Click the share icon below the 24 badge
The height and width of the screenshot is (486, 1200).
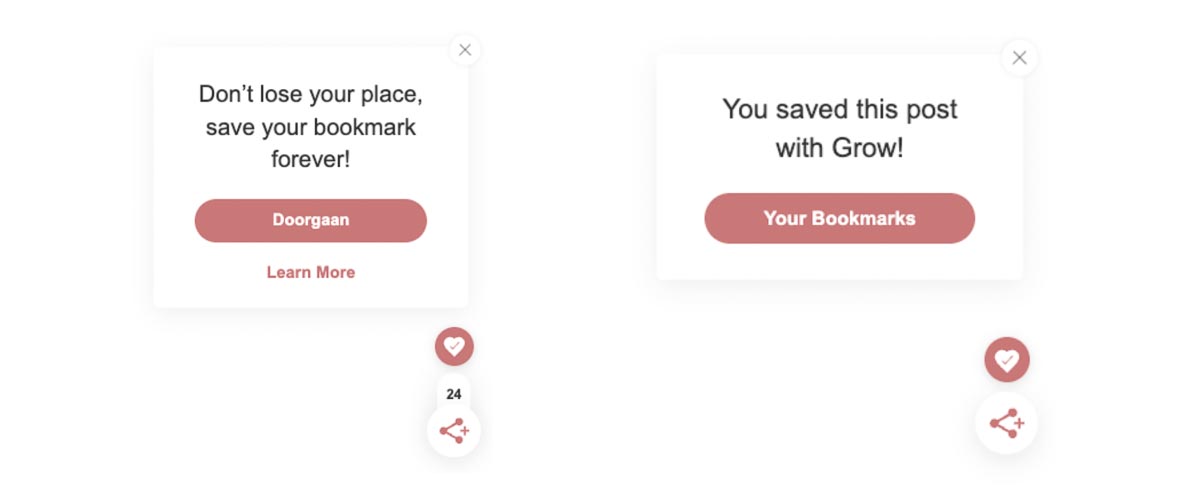453,431
